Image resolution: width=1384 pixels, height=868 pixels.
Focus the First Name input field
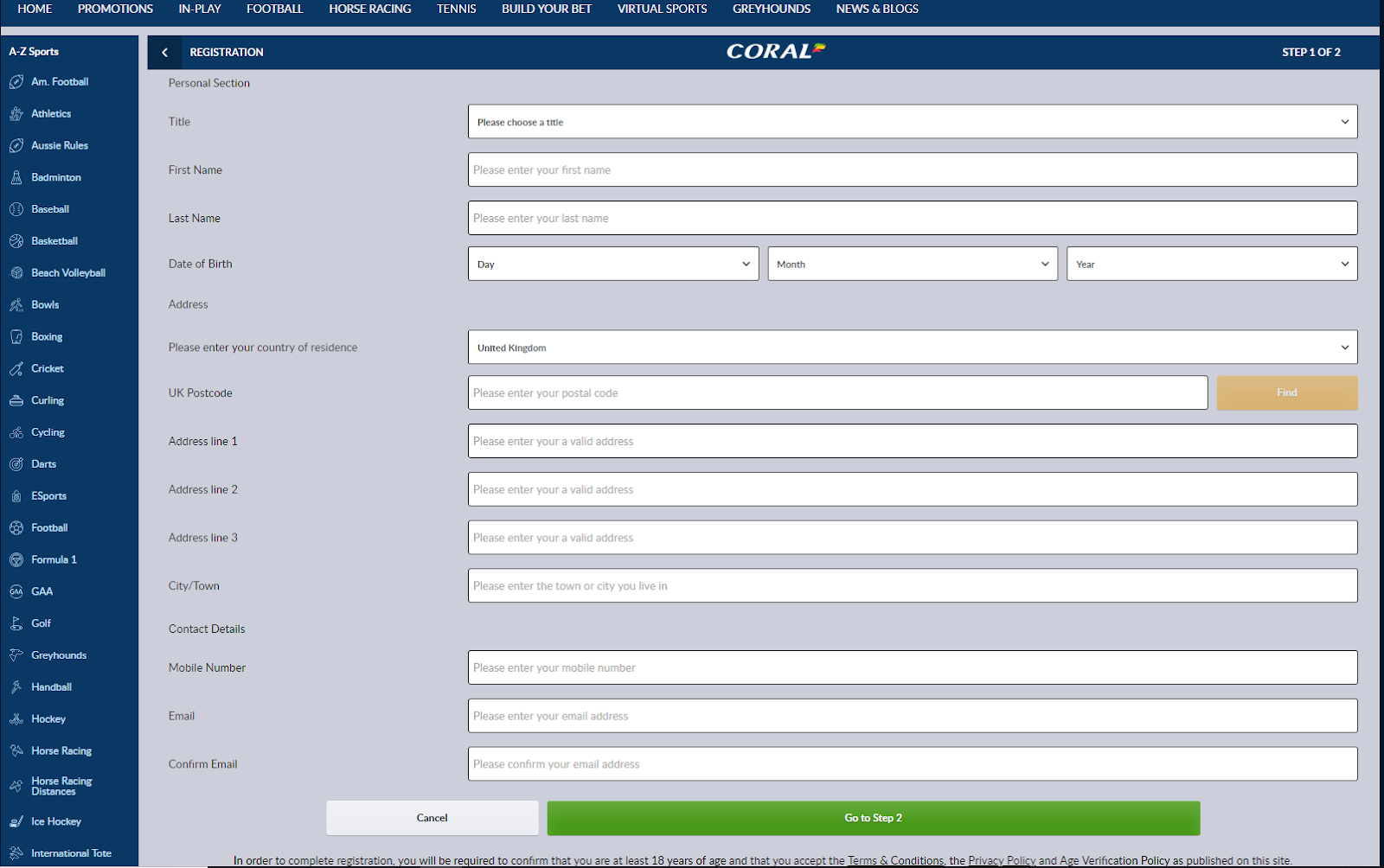point(912,170)
